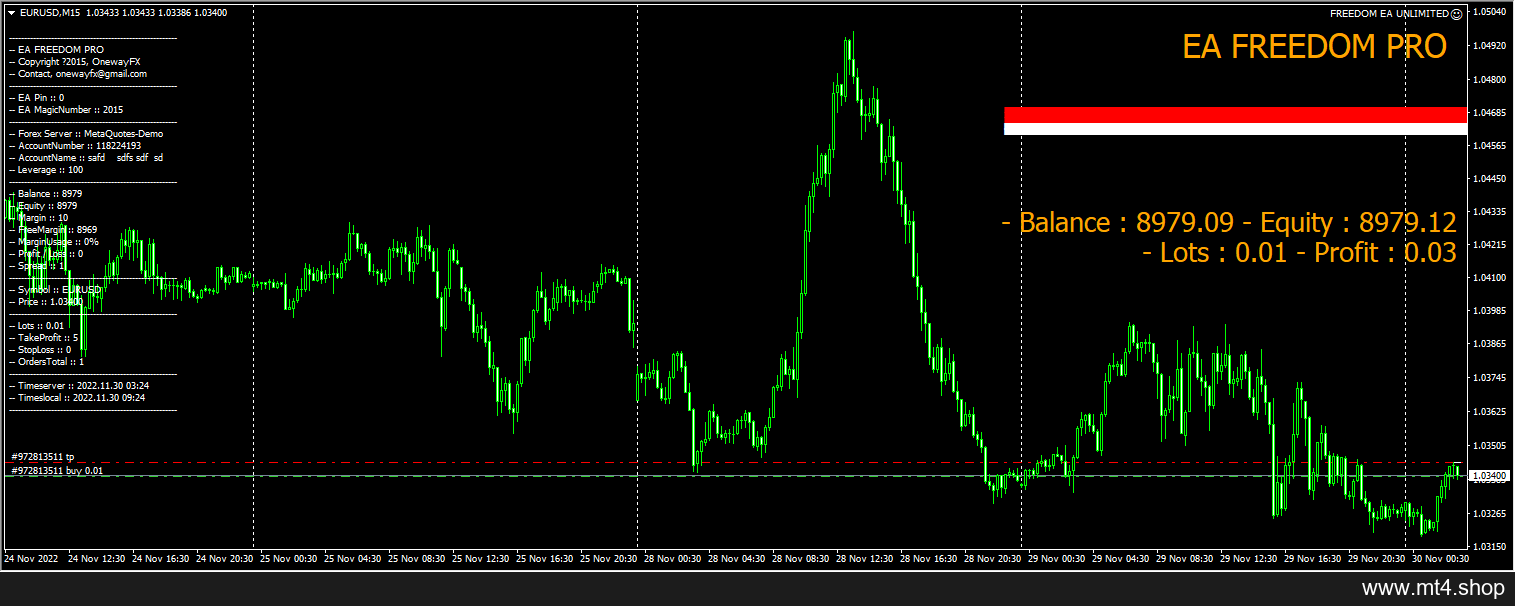
Task: Click the 25 Nov 00:30 time label
Action: pyautogui.click(x=289, y=559)
